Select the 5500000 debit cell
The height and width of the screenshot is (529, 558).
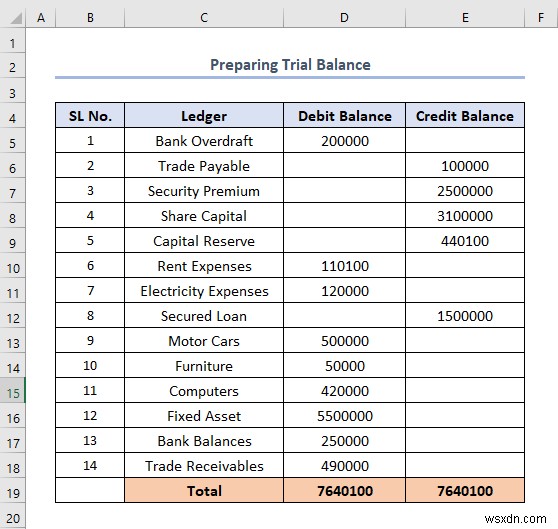344,416
